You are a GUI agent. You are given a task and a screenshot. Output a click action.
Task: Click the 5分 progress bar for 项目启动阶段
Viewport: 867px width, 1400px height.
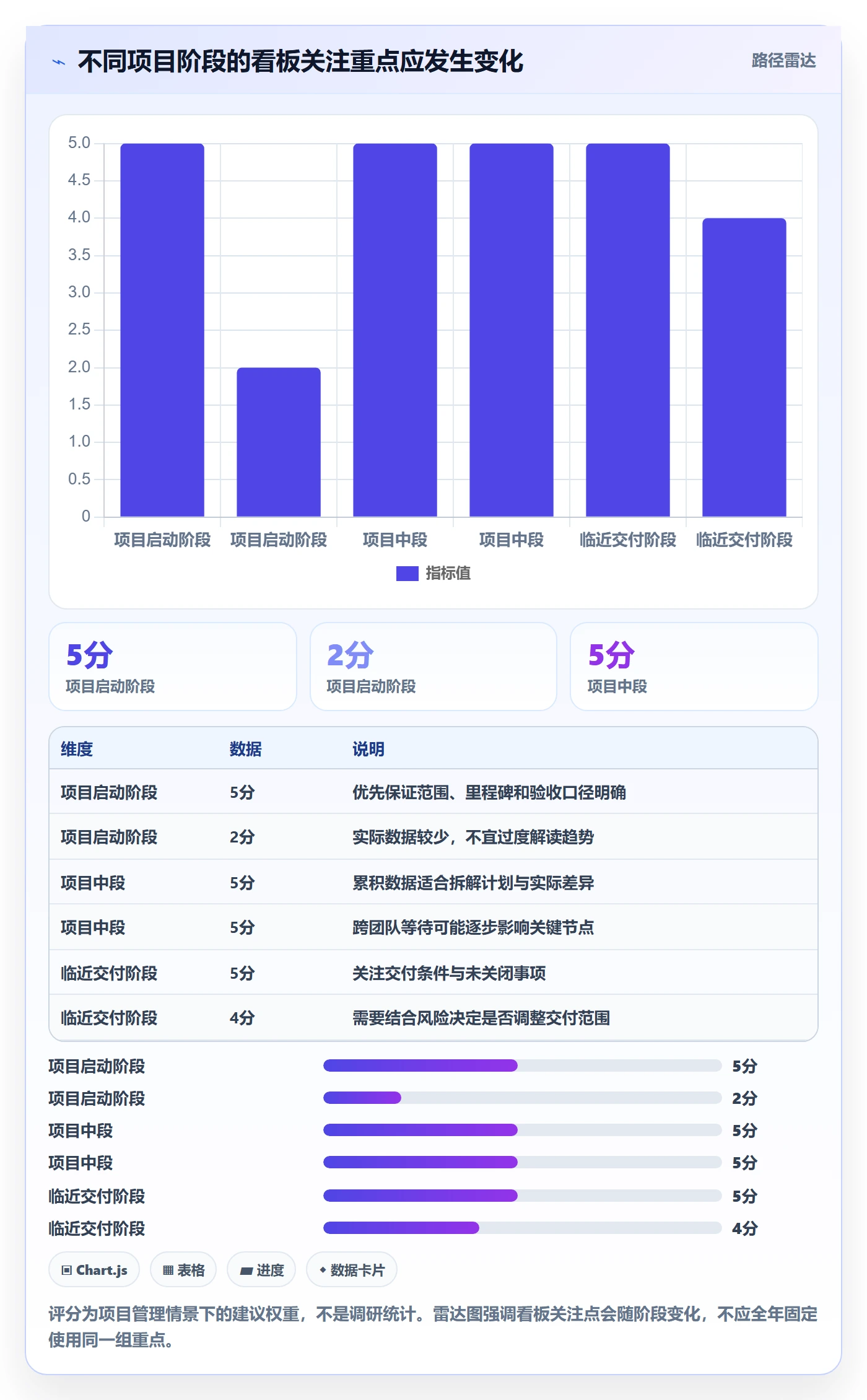pos(523,1065)
